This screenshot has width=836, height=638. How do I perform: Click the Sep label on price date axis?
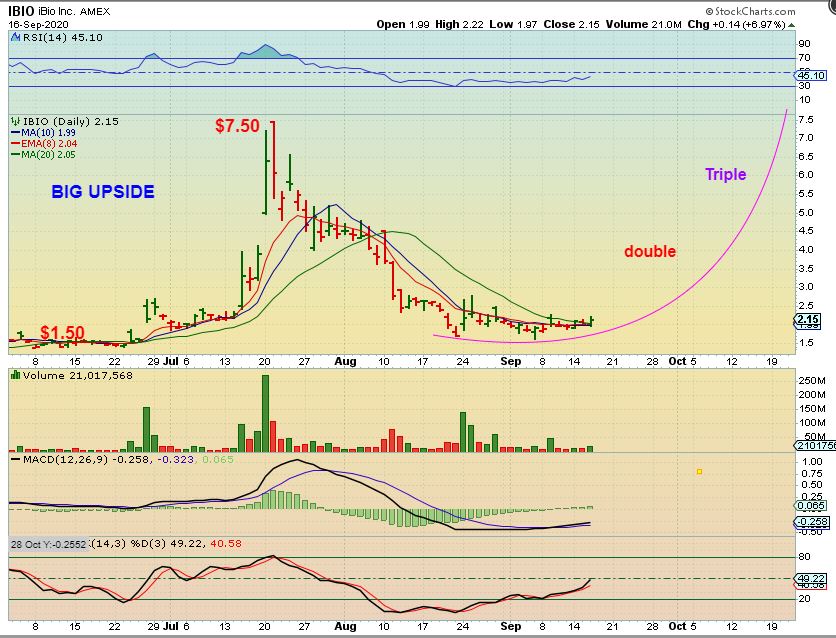coord(511,361)
